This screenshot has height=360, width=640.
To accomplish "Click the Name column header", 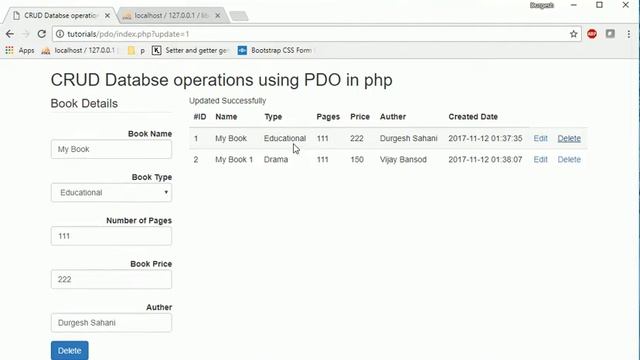I will coord(226,117).
